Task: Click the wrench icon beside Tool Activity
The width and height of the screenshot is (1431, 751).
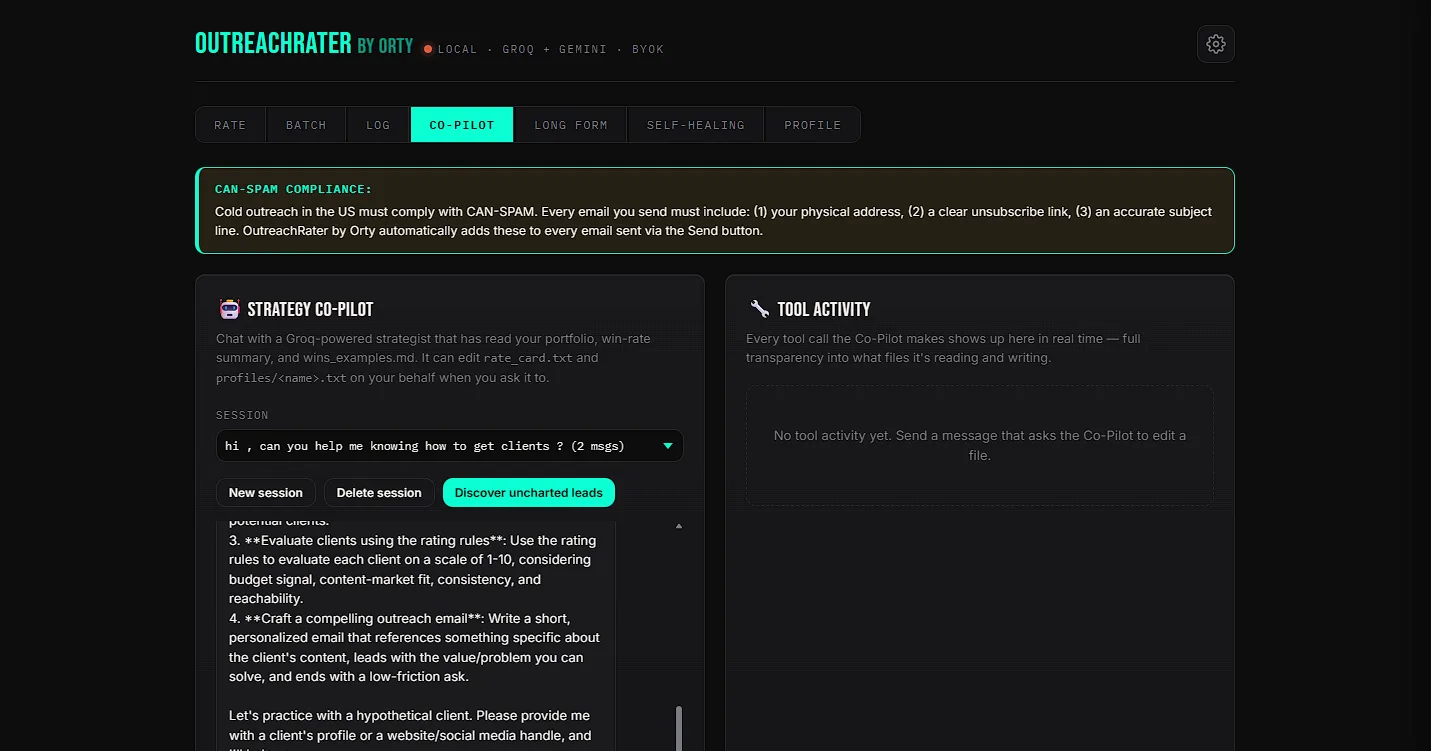Action: click(x=759, y=309)
